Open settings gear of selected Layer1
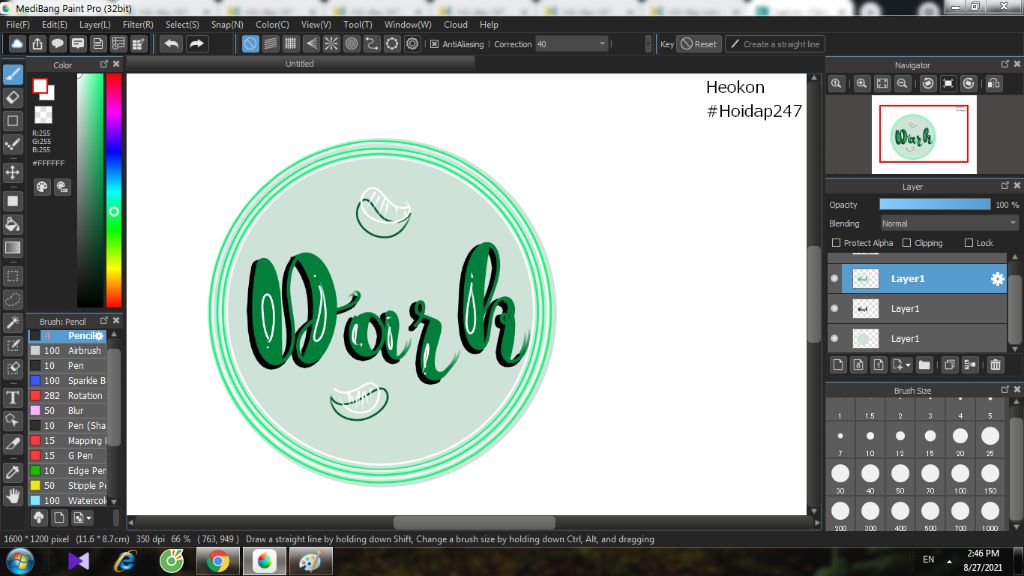The image size is (1024, 576). (997, 279)
